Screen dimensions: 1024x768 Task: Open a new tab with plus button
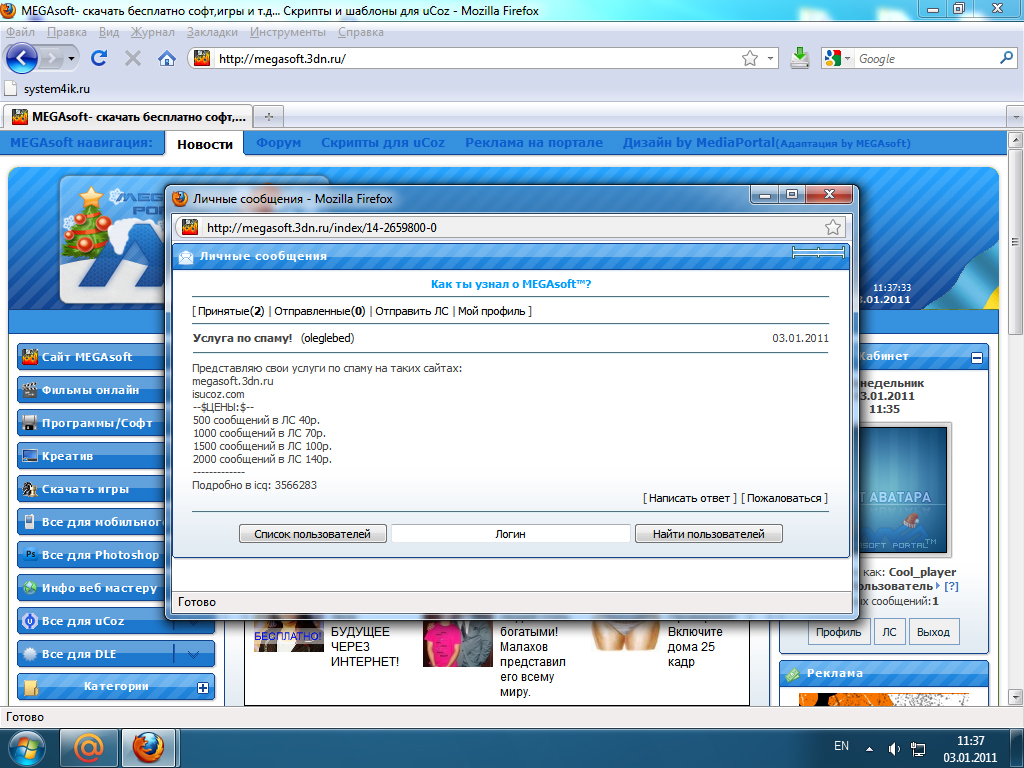pyautogui.click(x=268, y=117)
